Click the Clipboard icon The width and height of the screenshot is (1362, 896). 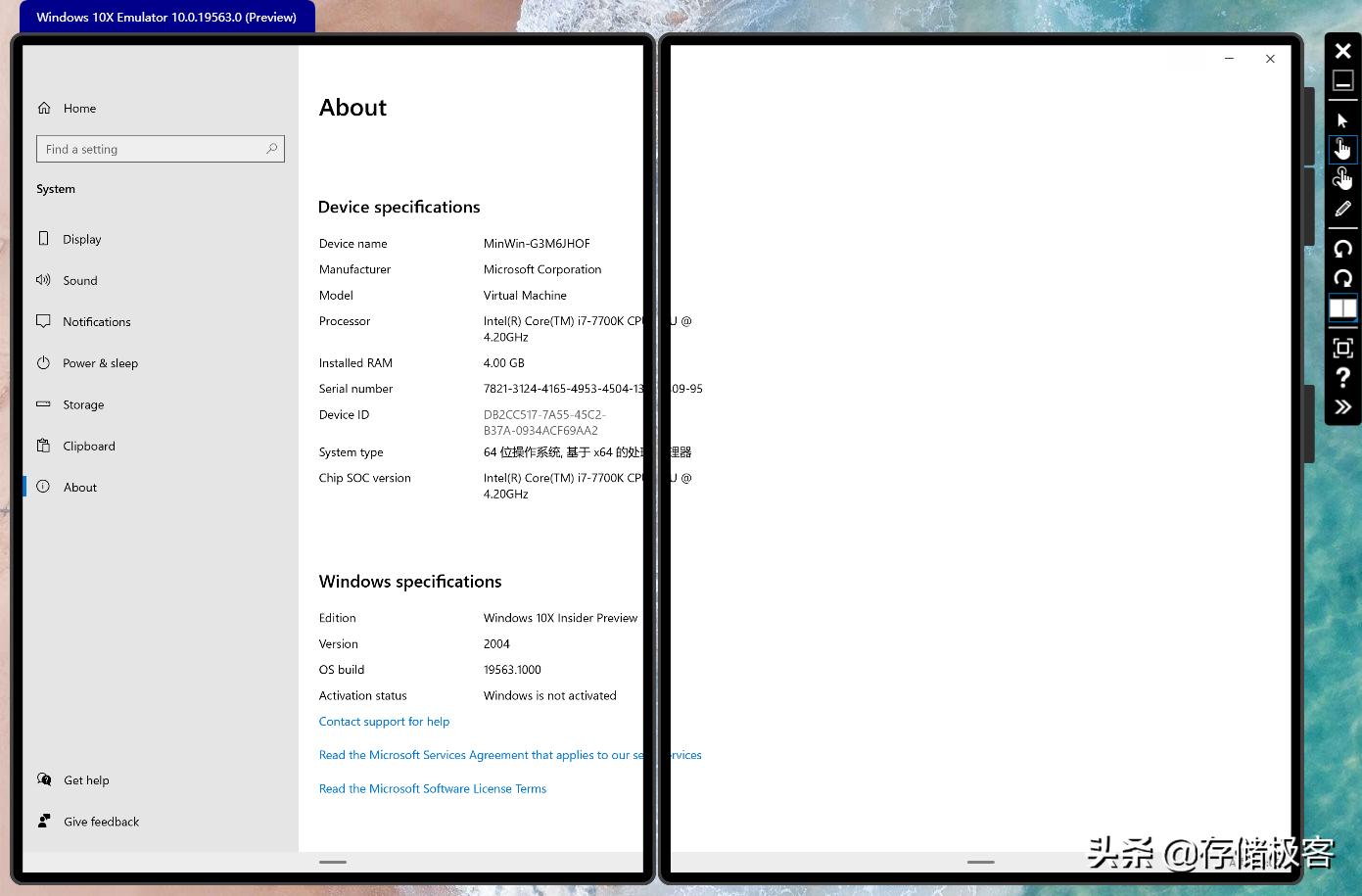pyautogui.click(x=43, y=446)
